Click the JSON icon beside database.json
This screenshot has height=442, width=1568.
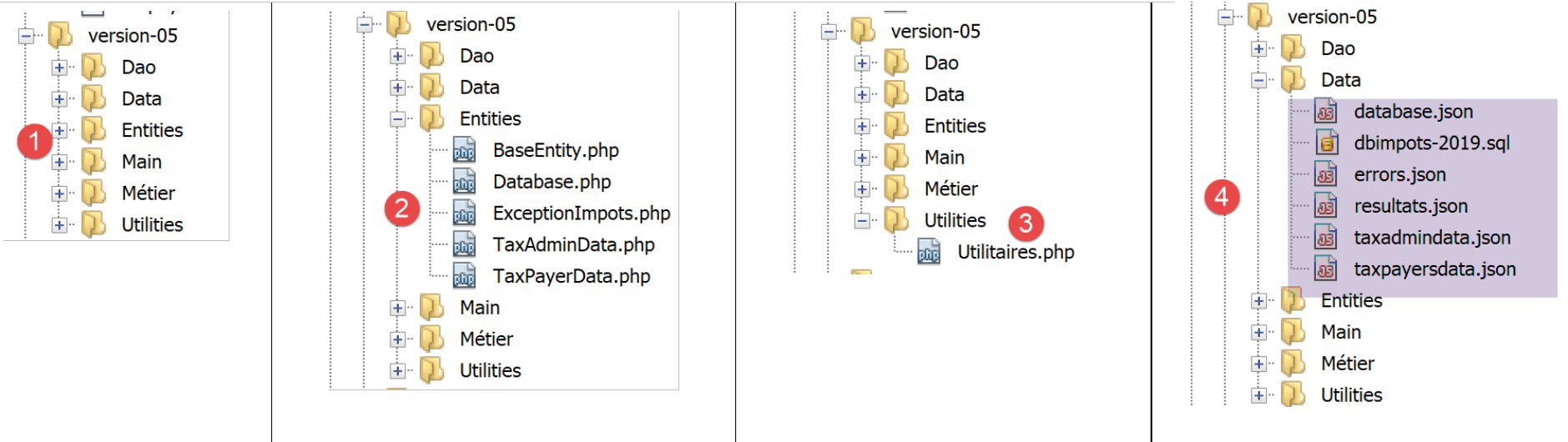(x=1325, y=111)
